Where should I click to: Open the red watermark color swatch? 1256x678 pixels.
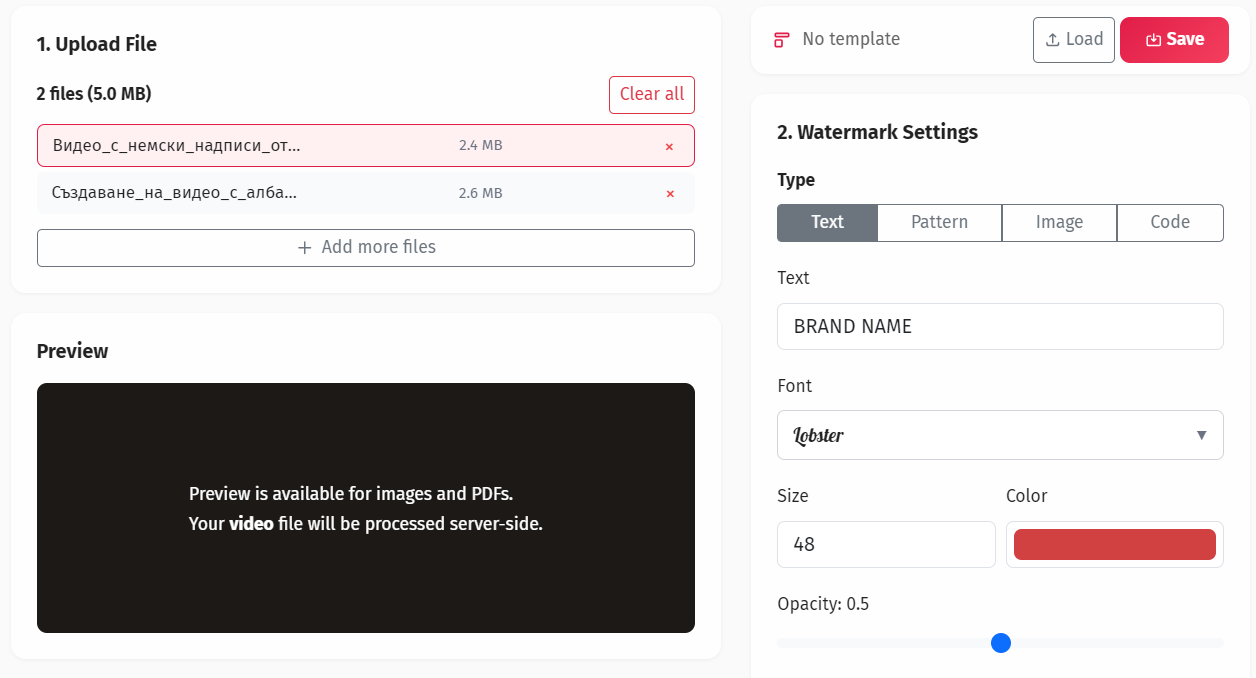point(1114,544)
